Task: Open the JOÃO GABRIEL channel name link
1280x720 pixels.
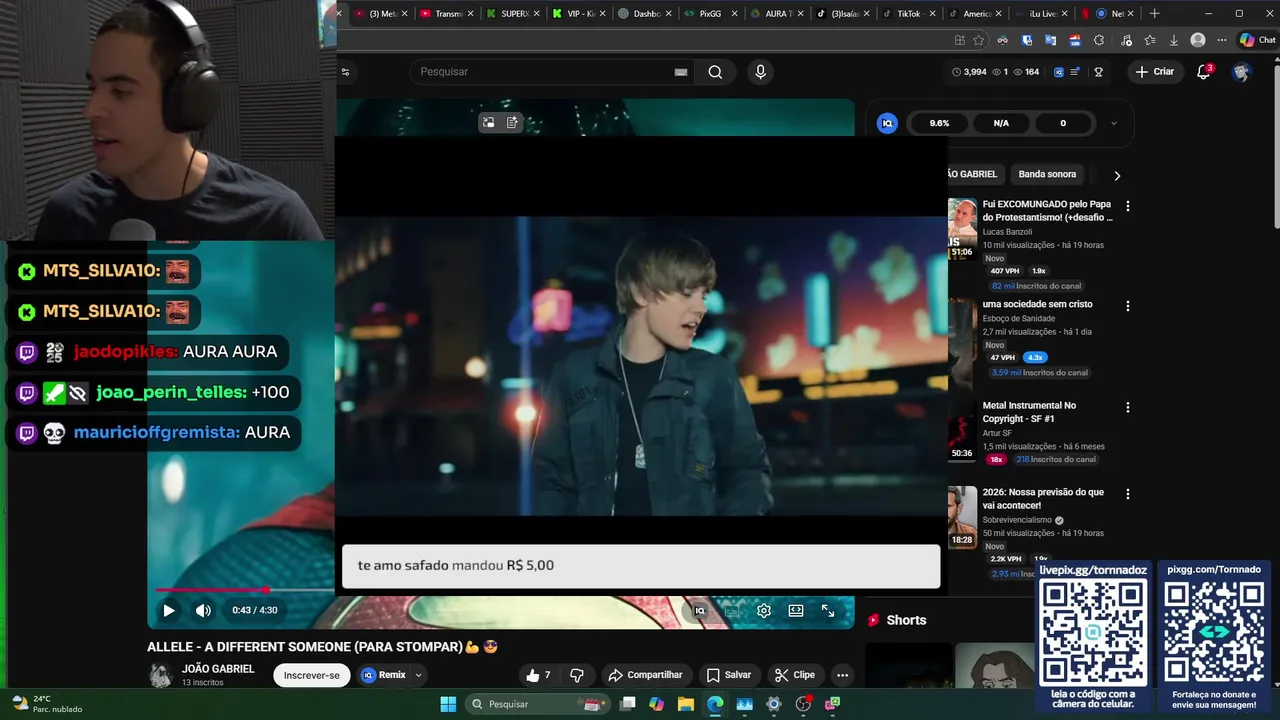Action: 218,669
